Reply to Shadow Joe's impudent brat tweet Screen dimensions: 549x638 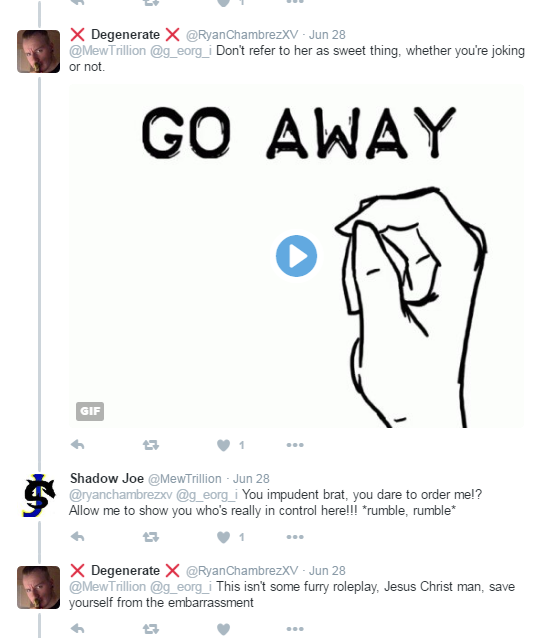77,537
